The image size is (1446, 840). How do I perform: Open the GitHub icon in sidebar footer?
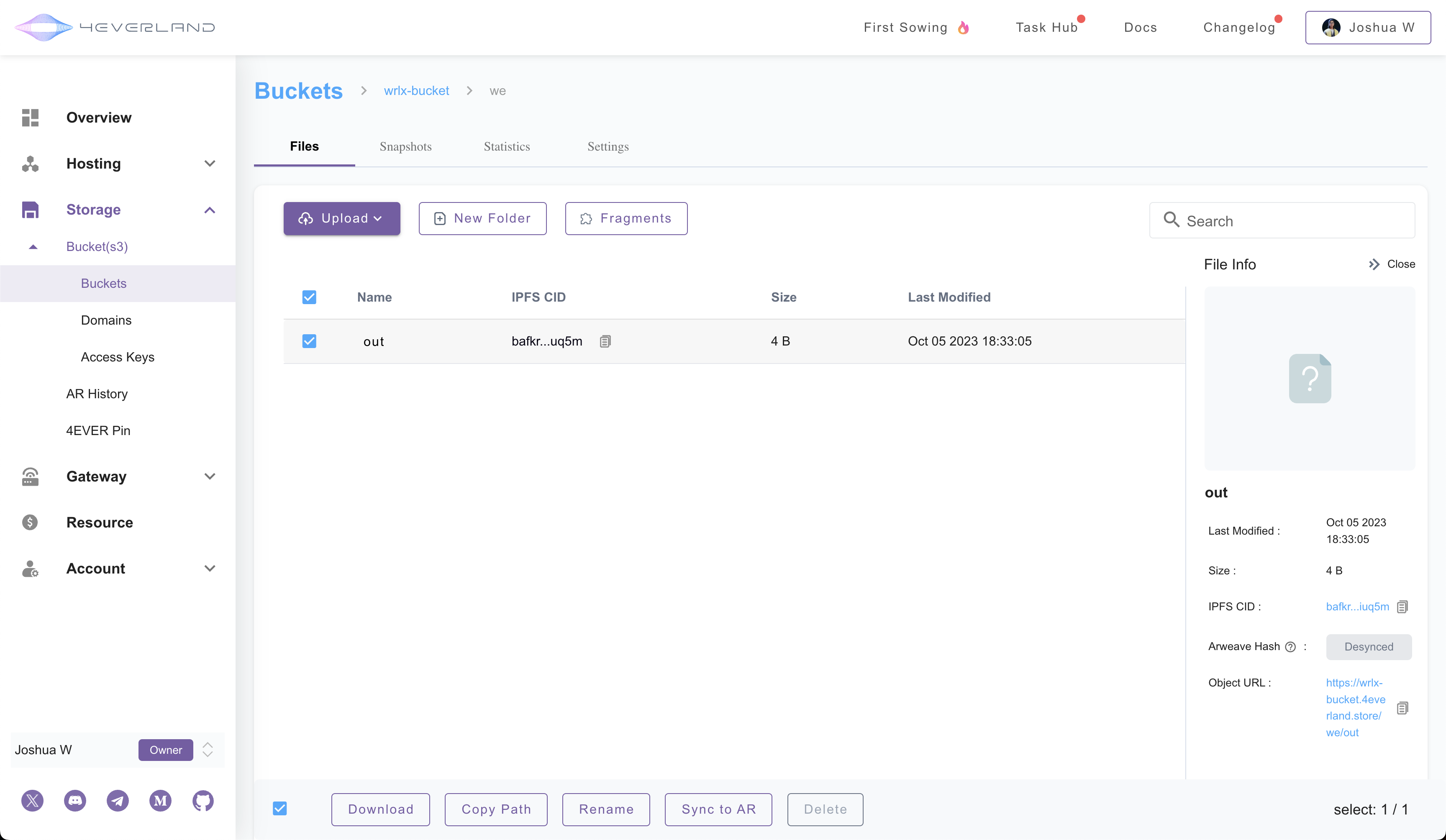(x=203, y=800)
